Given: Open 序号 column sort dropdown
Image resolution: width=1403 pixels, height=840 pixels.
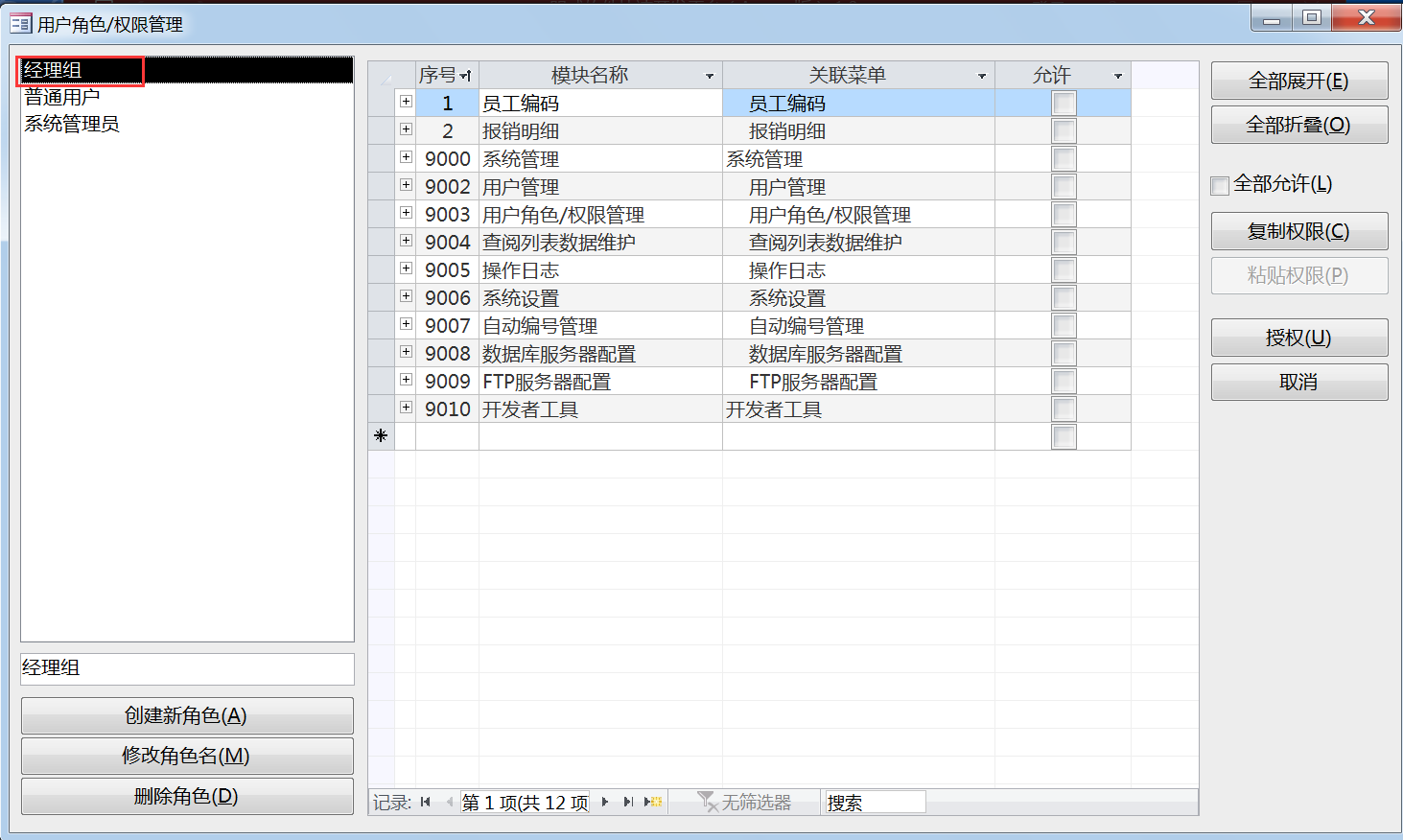Looking at the screenshot, I should (466, 76).
